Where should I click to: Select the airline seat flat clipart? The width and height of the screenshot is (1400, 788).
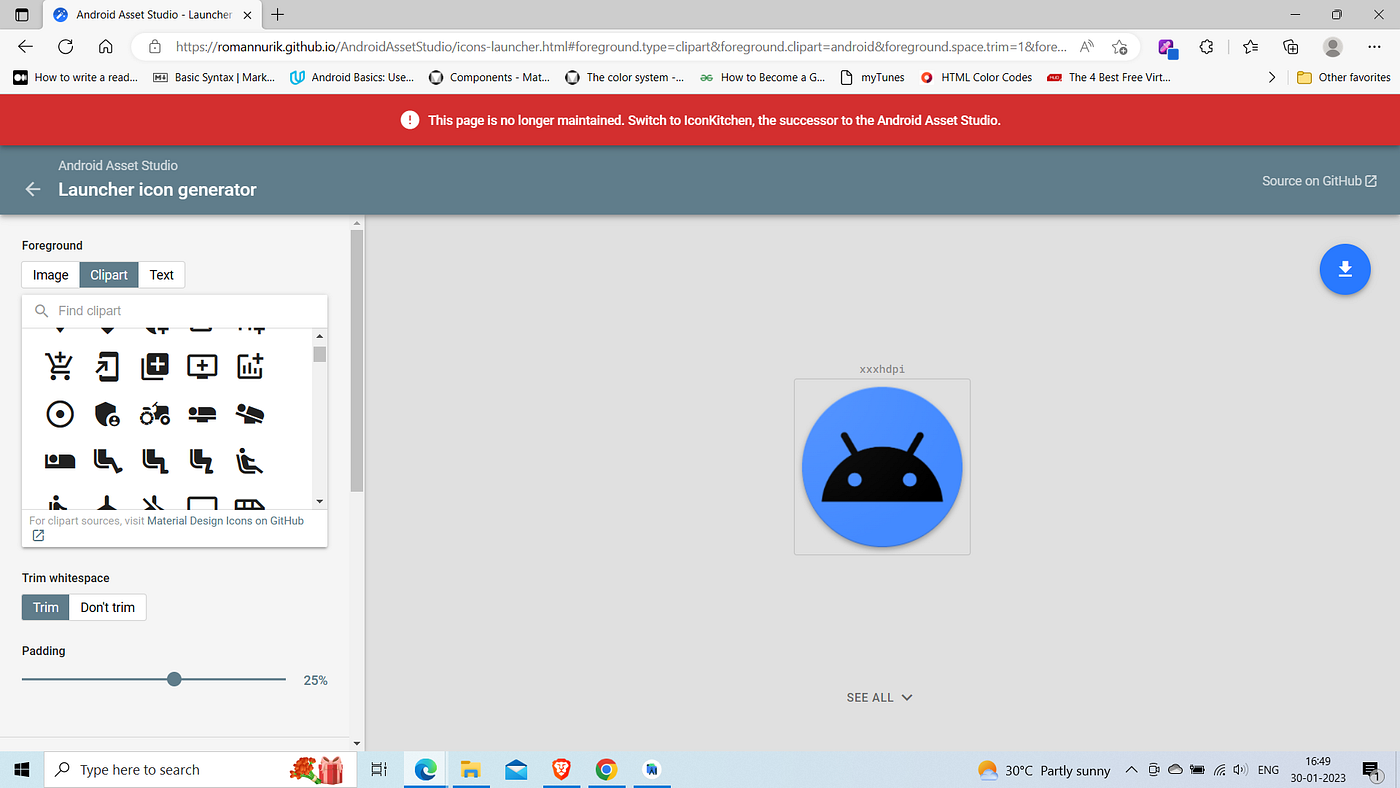coord(202,414)
